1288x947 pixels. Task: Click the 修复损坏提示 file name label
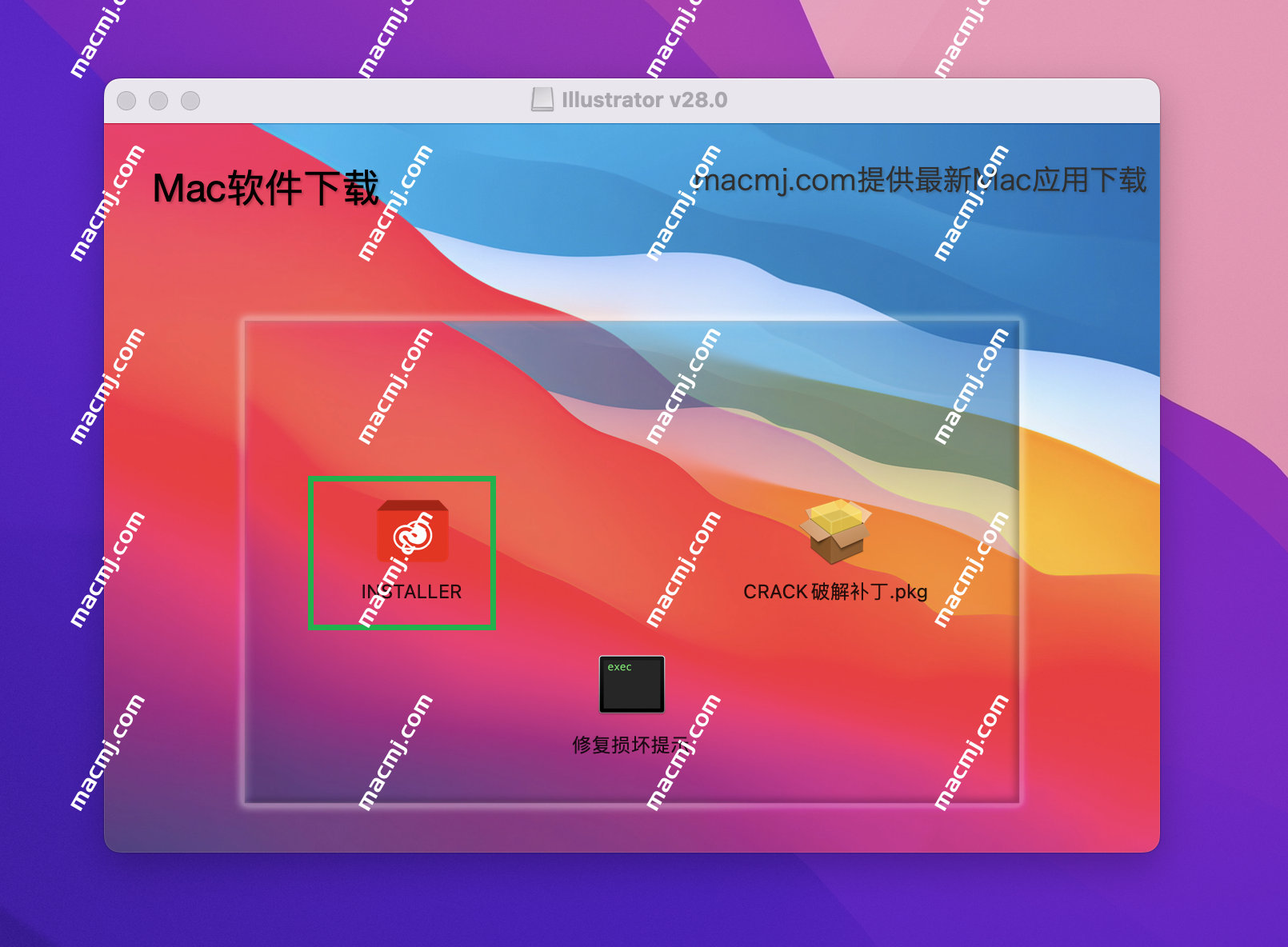pyautogui.click(x=630, y=745)
